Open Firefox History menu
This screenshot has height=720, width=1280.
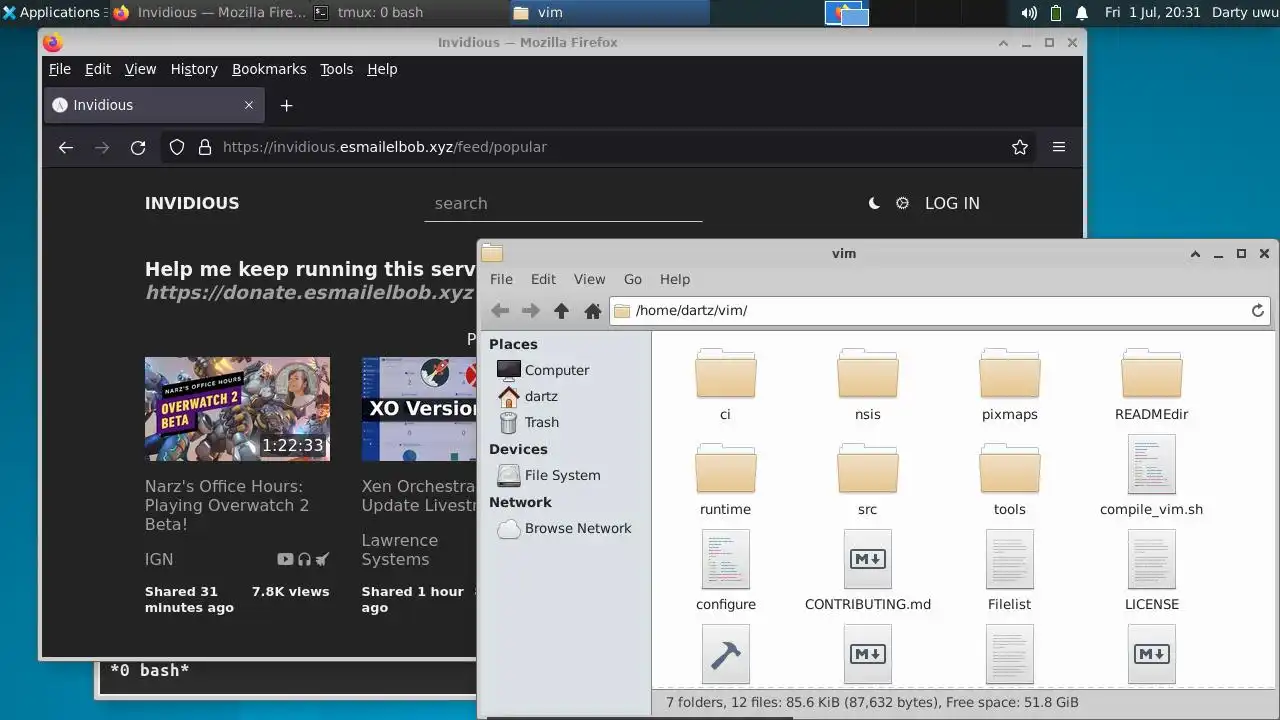tap(194, 69)
